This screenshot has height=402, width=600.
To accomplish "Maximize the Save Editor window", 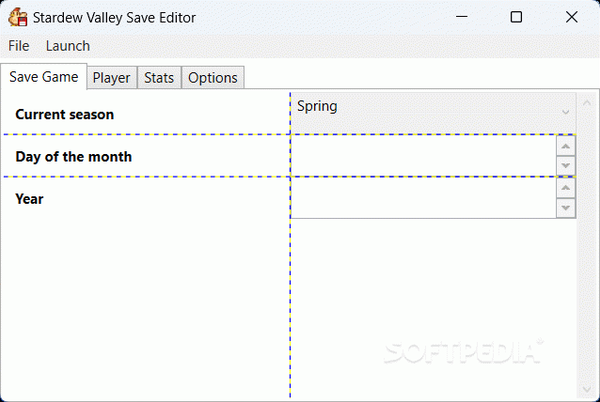I will tap(516, 17).
